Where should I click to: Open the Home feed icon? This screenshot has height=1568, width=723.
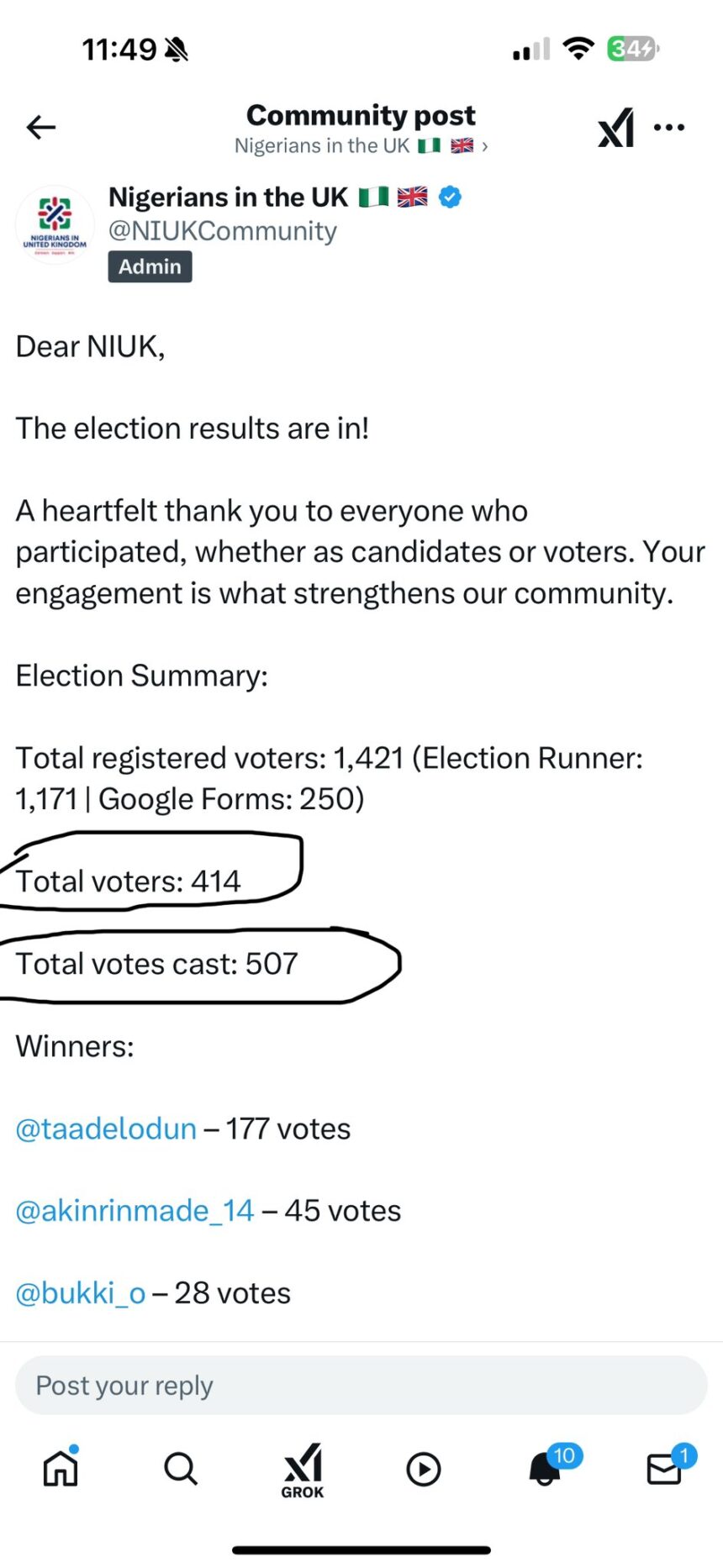[x=60, y=1469]
